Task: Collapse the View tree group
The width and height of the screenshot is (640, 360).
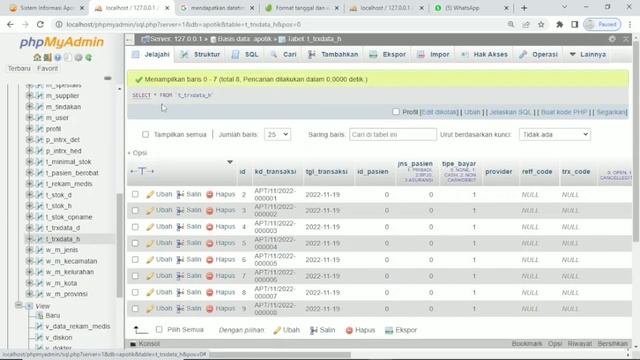Action: [19, 305]
